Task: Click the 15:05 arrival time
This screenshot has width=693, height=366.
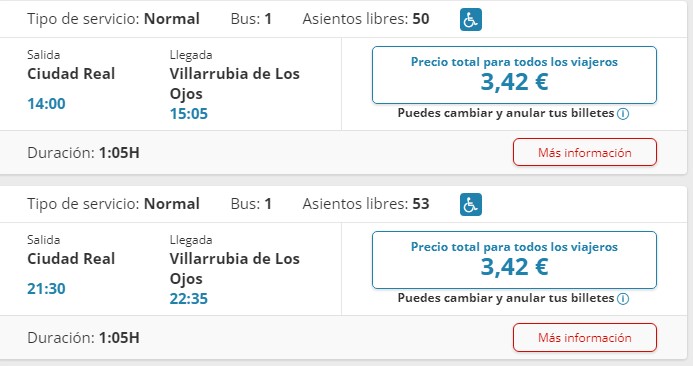Action: tap(189, 114)
